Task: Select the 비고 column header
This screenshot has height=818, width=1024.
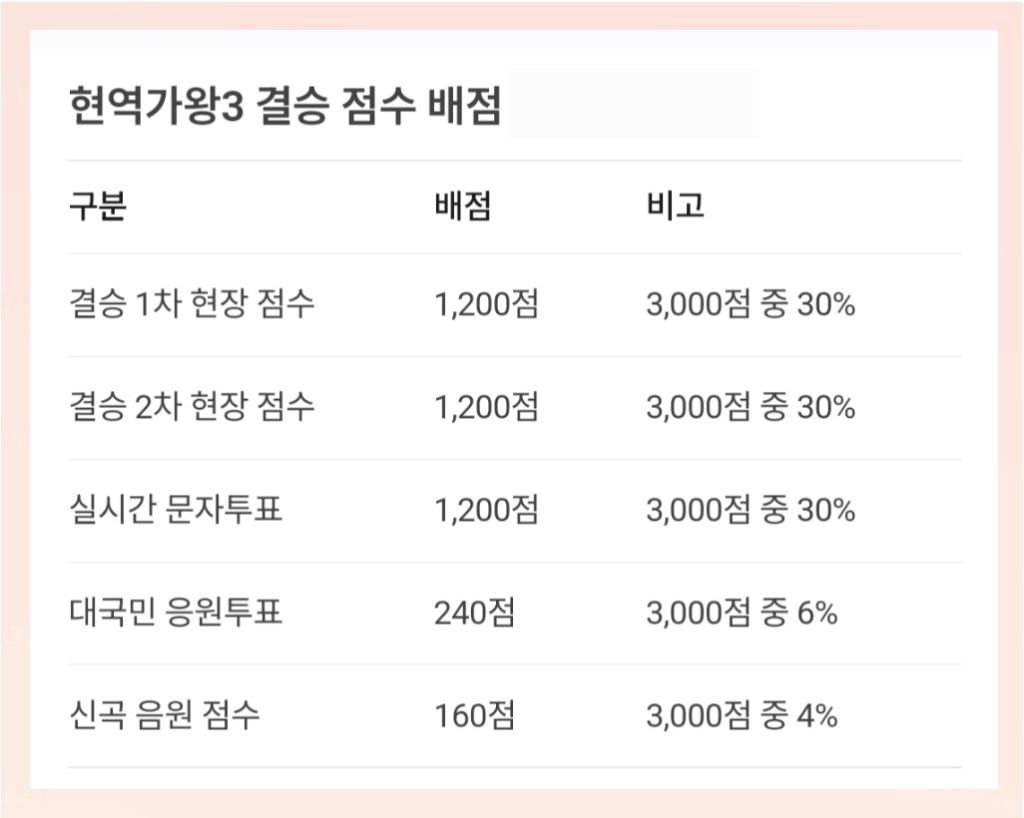Action: pyautogui.click(x=675, y=206)
